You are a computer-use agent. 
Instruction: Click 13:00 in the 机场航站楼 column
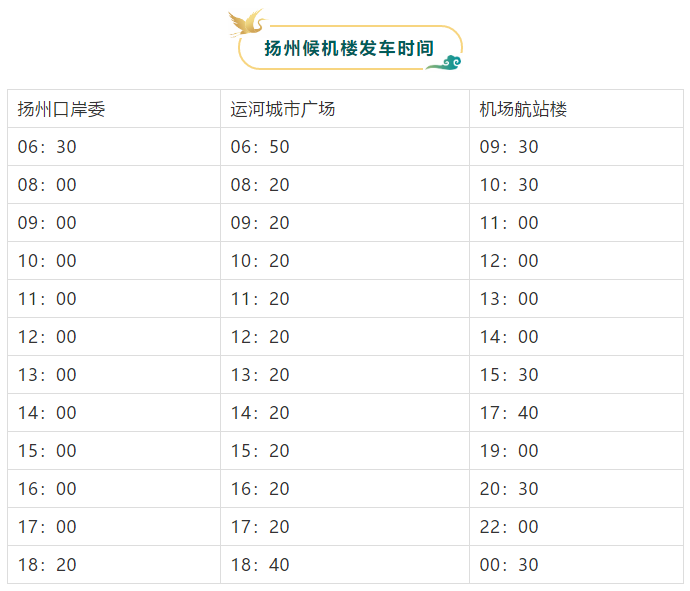pyautogui.click(x=576, y=299)
